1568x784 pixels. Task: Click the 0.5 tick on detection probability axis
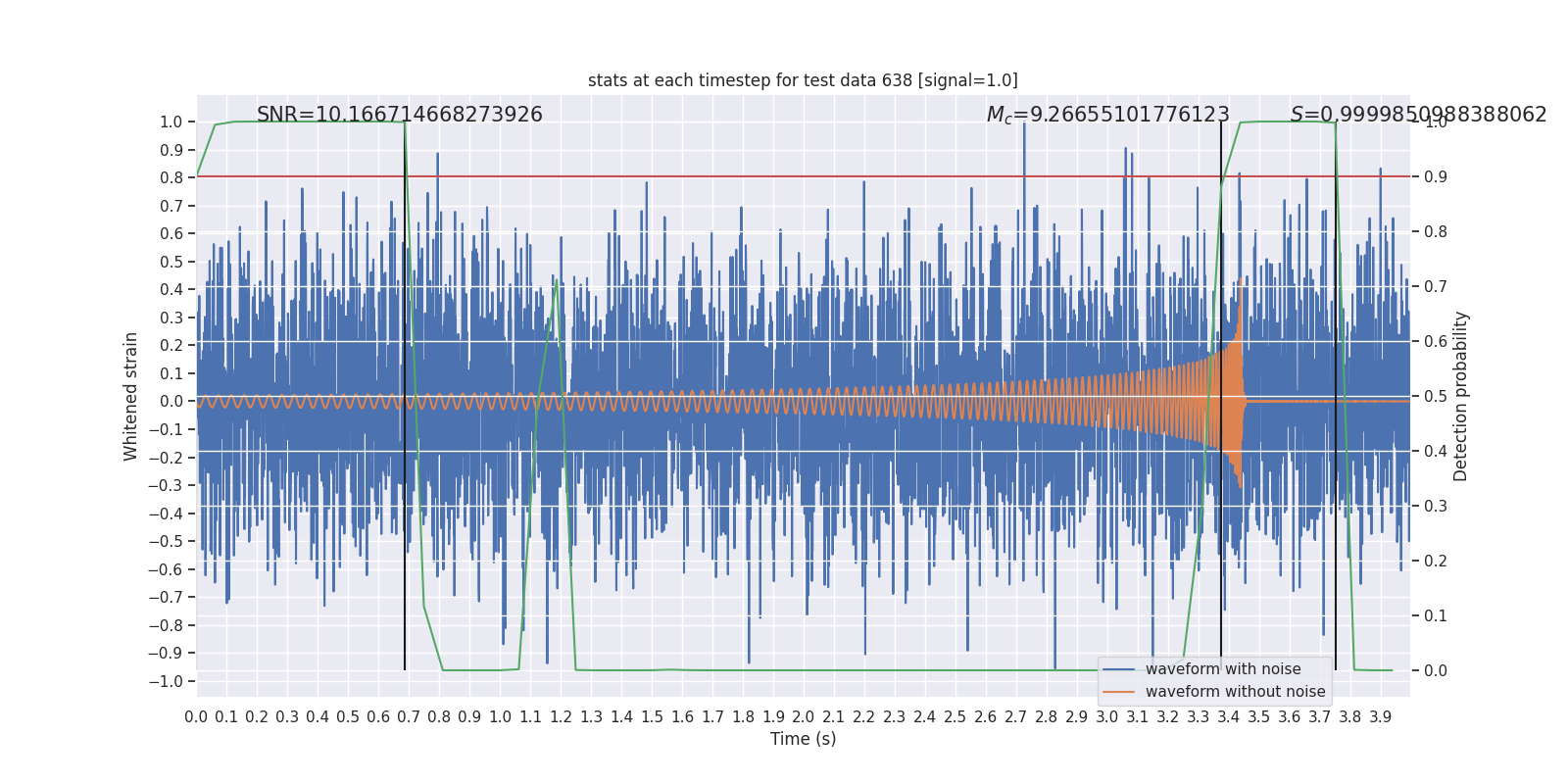[x=1436, y=396]
